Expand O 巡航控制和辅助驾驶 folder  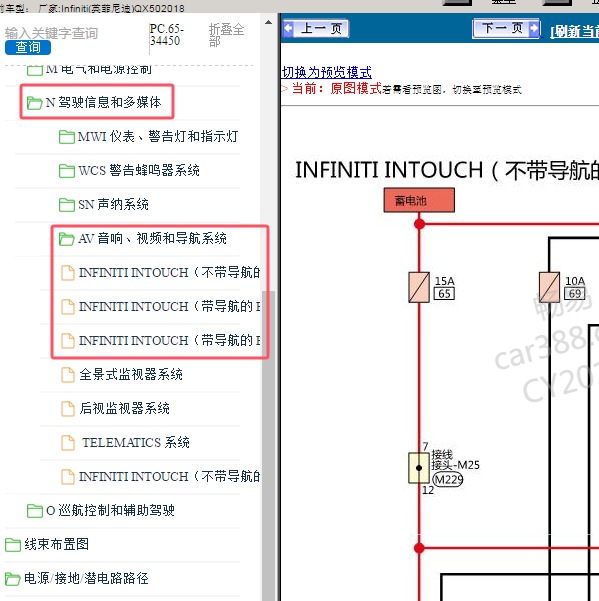[x=101, y=510]
